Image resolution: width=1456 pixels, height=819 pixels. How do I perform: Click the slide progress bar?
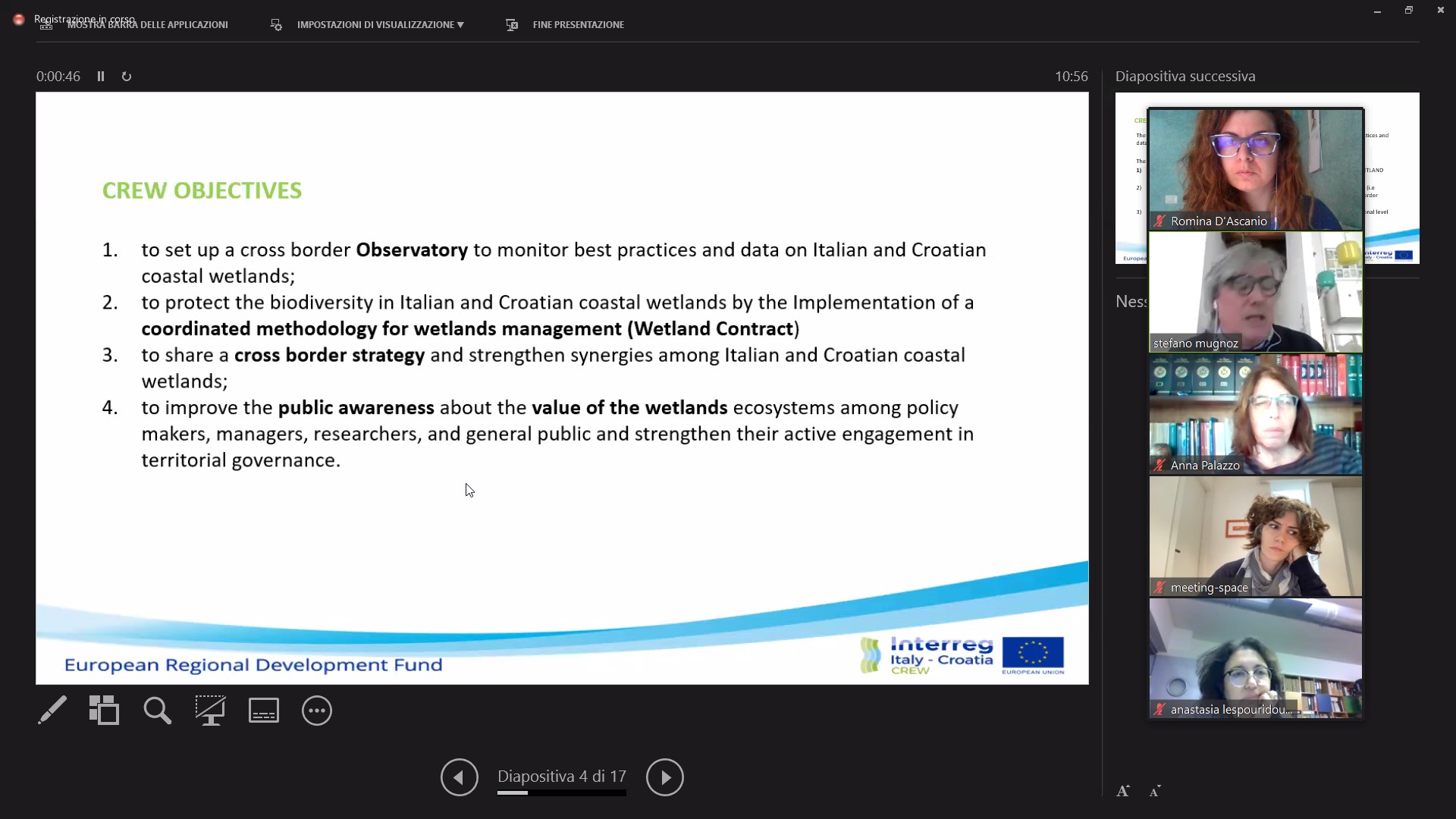click(x=561, y=793)
